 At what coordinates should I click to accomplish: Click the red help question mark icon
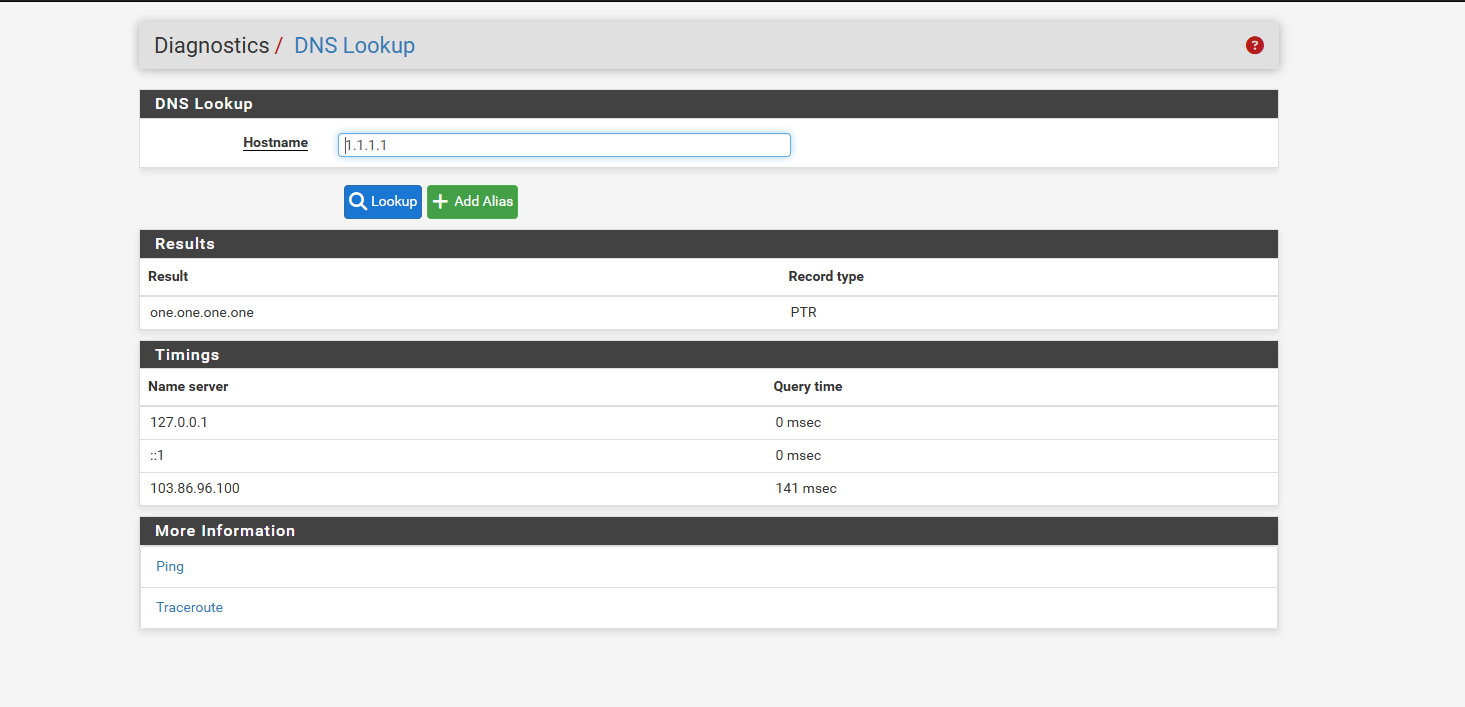(1254, 45)
